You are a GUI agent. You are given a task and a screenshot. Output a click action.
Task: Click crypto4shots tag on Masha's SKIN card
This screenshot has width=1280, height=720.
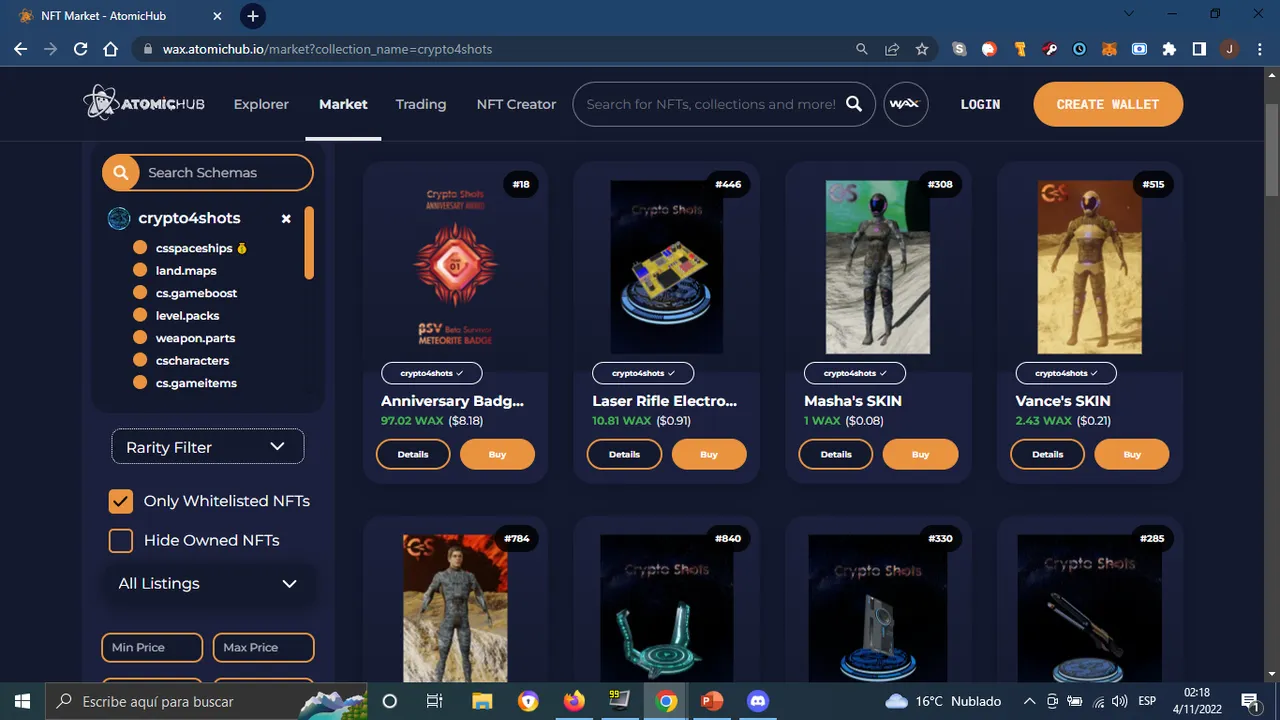pyautogui.click(x=855, y=373)
